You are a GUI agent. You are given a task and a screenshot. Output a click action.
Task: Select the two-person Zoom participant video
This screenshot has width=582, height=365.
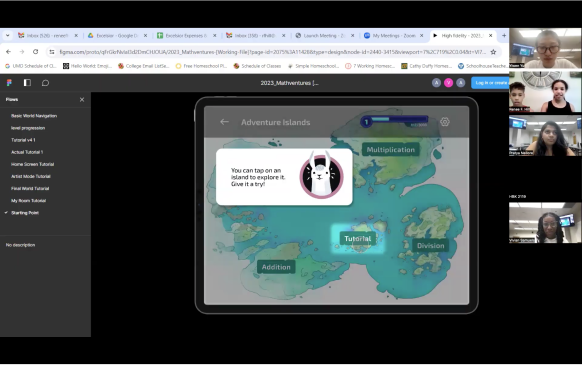tap(545, 92)
